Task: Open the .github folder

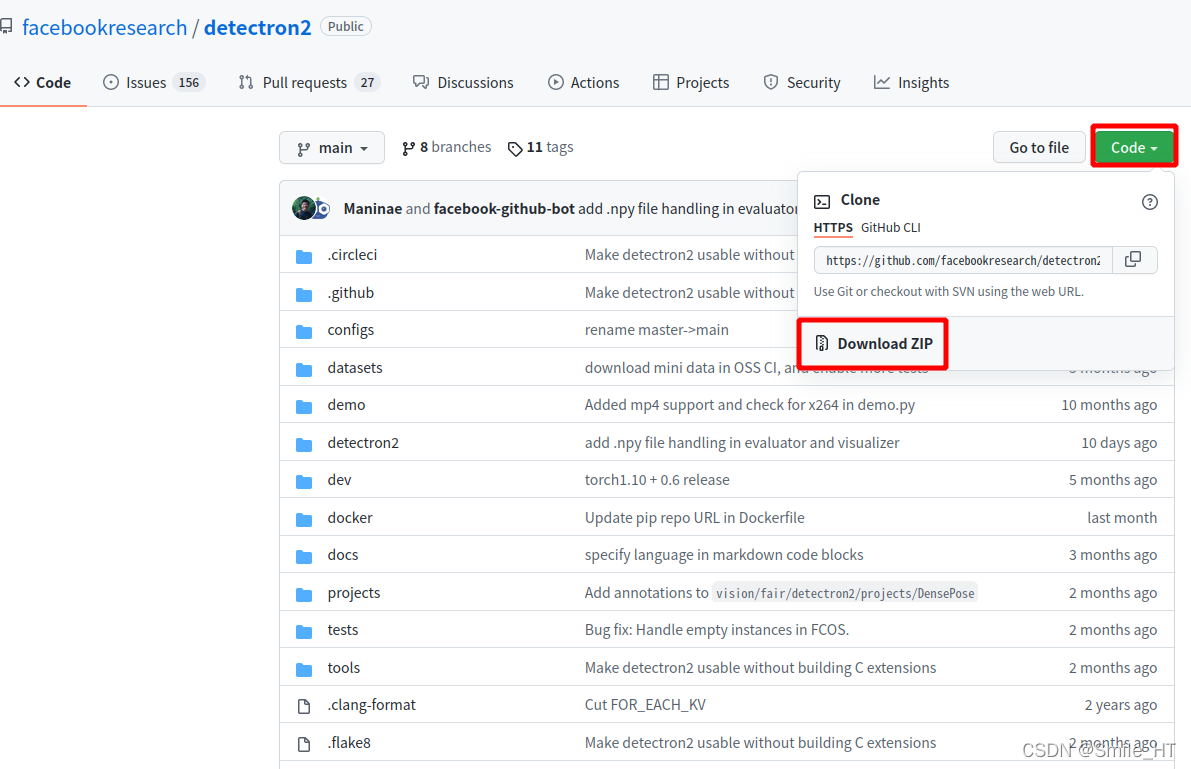Action: pos(351,293)
